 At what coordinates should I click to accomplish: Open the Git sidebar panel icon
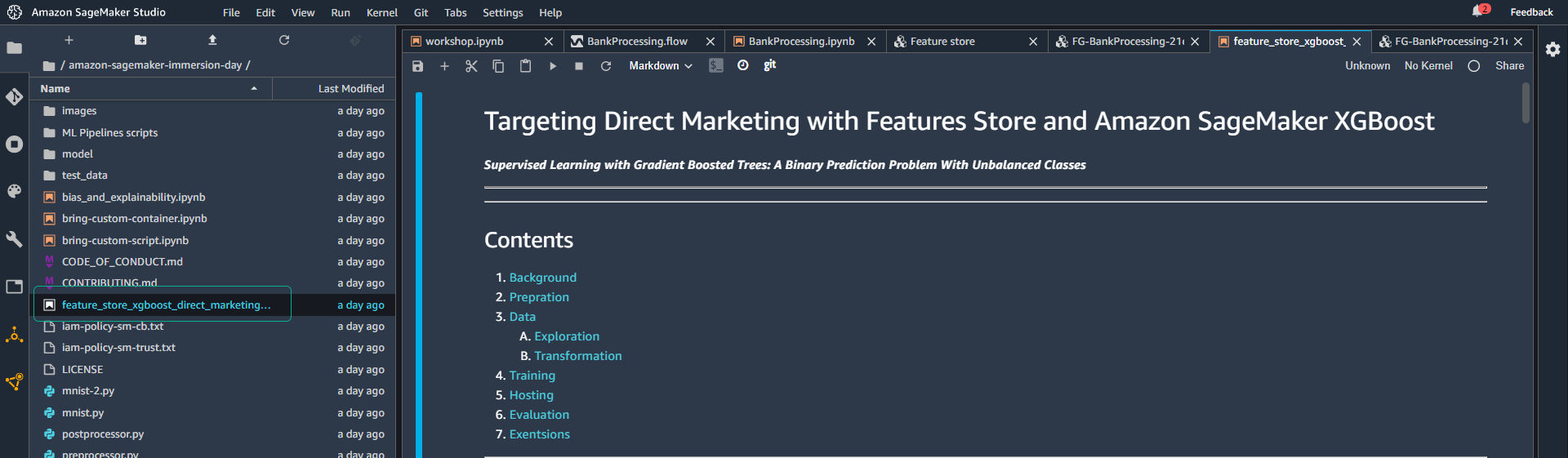[x=15, y=96]
